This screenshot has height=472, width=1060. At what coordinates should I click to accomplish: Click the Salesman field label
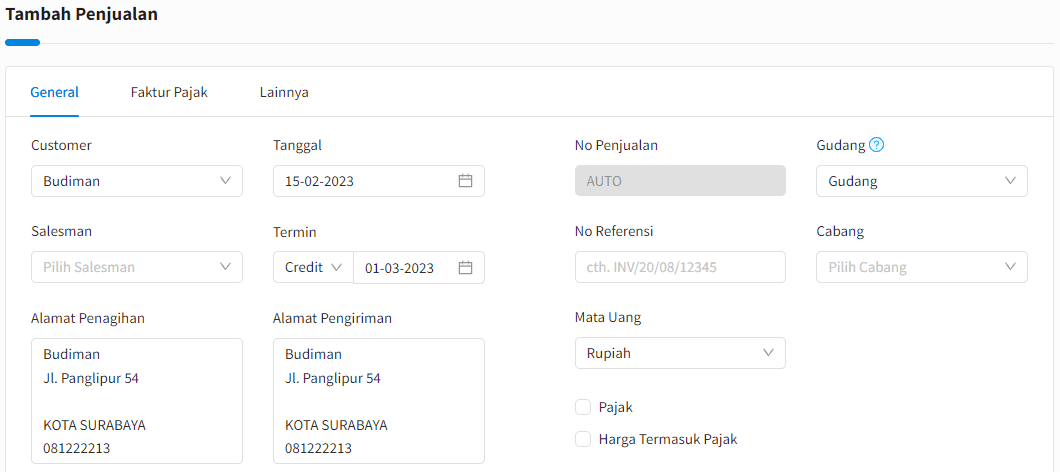click(62, 231)
